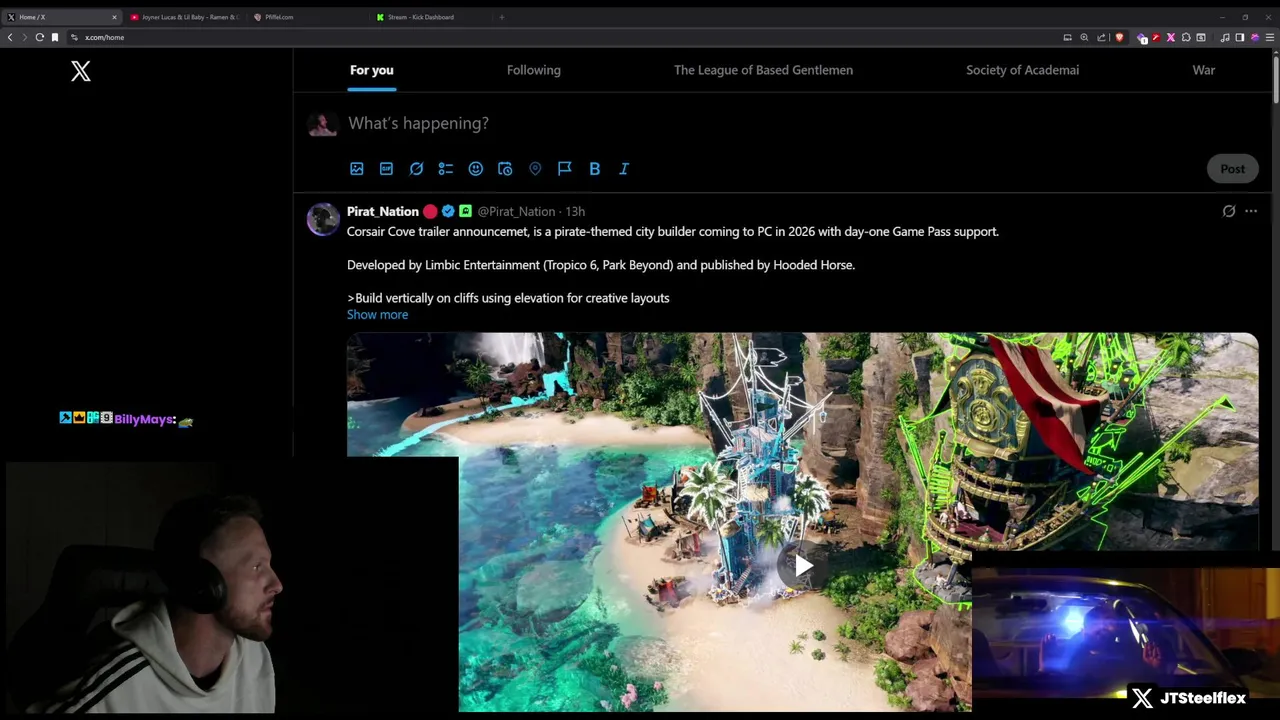Click the pink X extension icon
1280x720 pixels.
click(x=1171, y=37)
